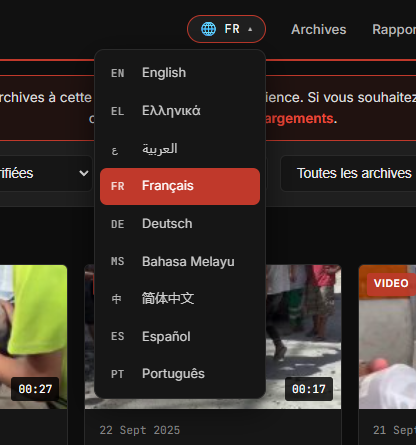Select Bahasa Melayu language

tap(180, 261)
